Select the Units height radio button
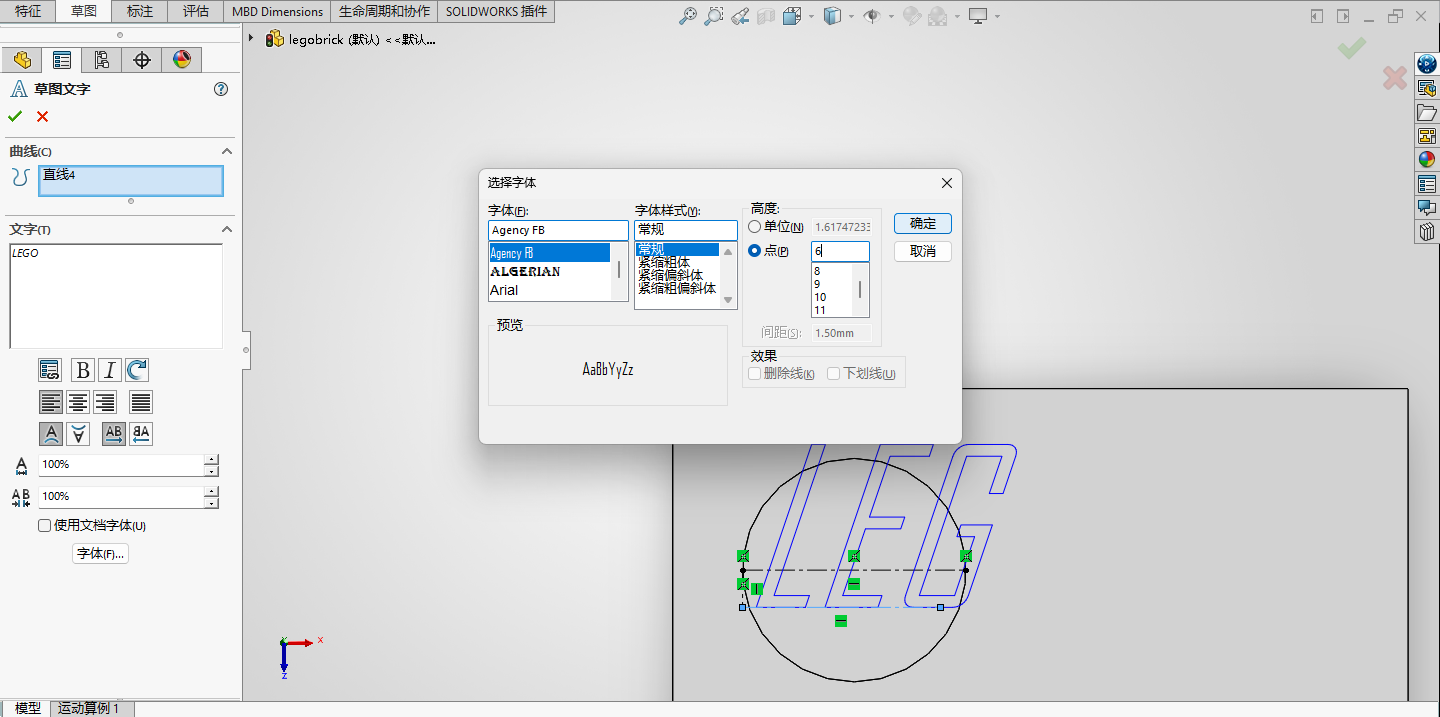Screen dimensions: 1440x717 pyautogui.click(x=754, y=227)
